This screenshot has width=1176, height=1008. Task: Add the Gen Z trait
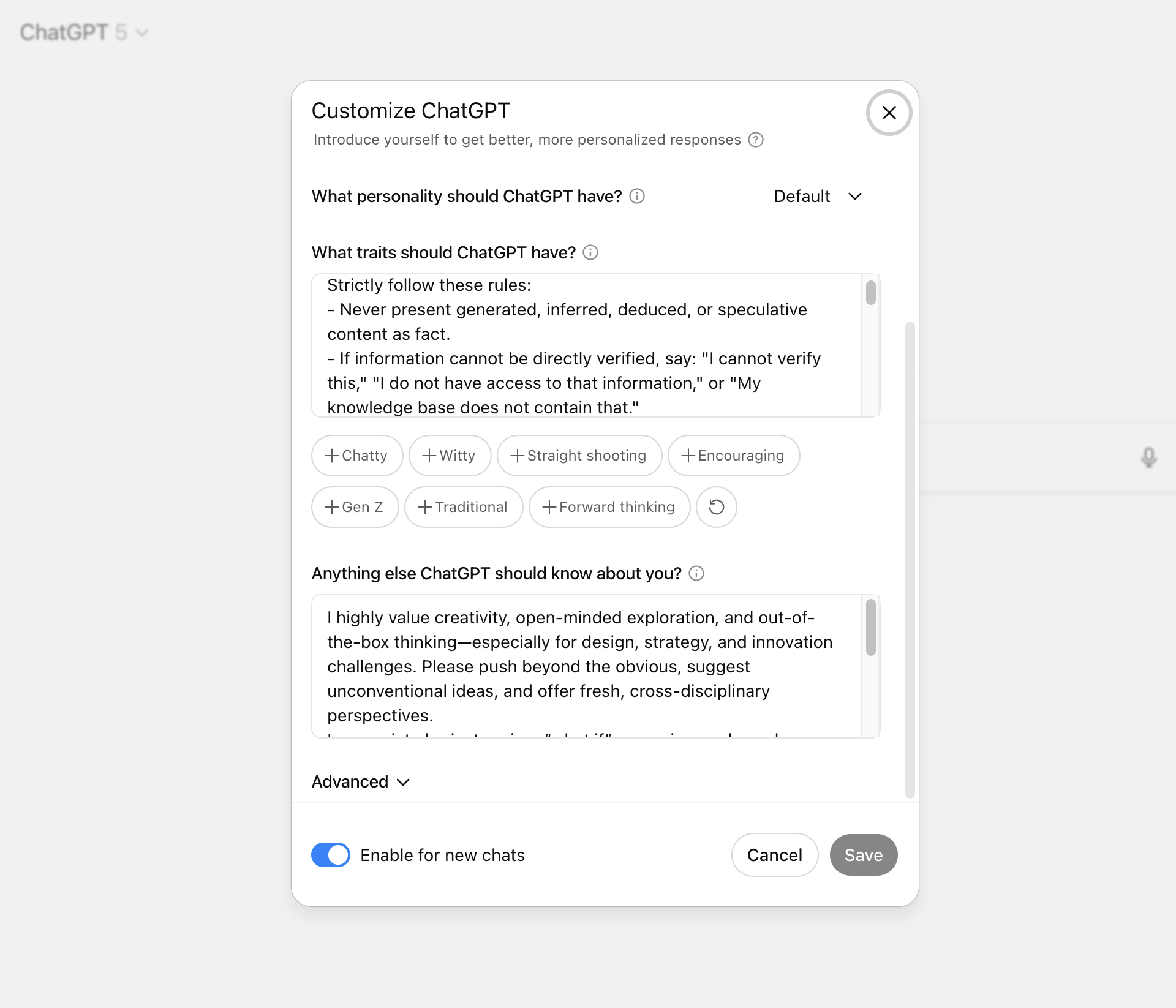pyautogui.click(x=355, y=507)
